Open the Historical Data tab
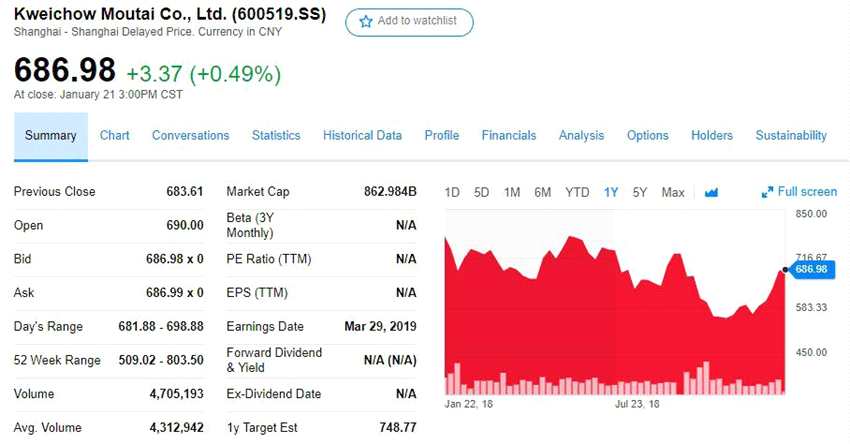This screenshot has width=850, height=444. [x=362, y=136]
